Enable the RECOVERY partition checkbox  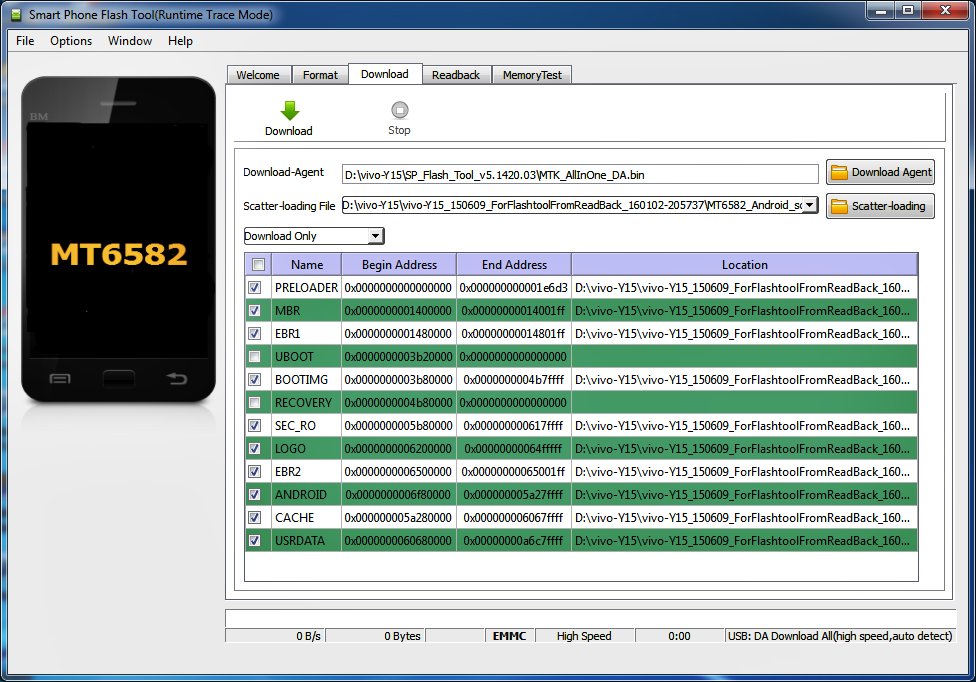tap(256, 402)
